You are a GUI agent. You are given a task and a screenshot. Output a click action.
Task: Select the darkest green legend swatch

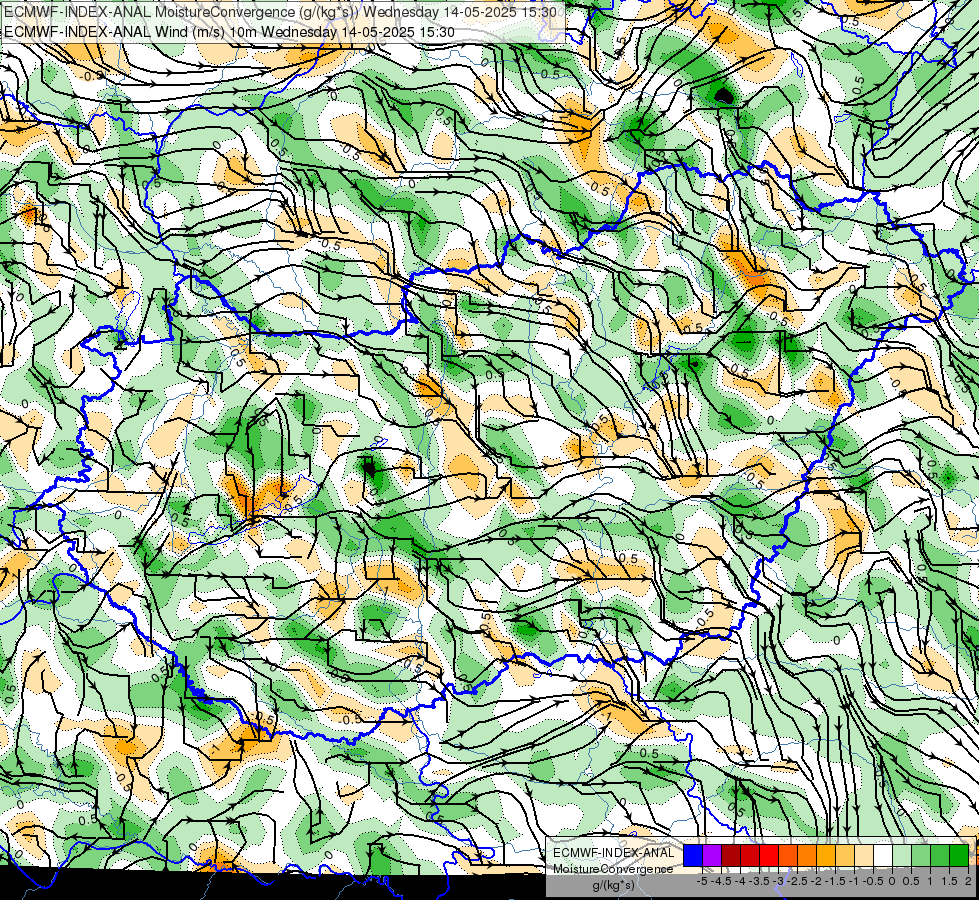[x=958, y=855]
